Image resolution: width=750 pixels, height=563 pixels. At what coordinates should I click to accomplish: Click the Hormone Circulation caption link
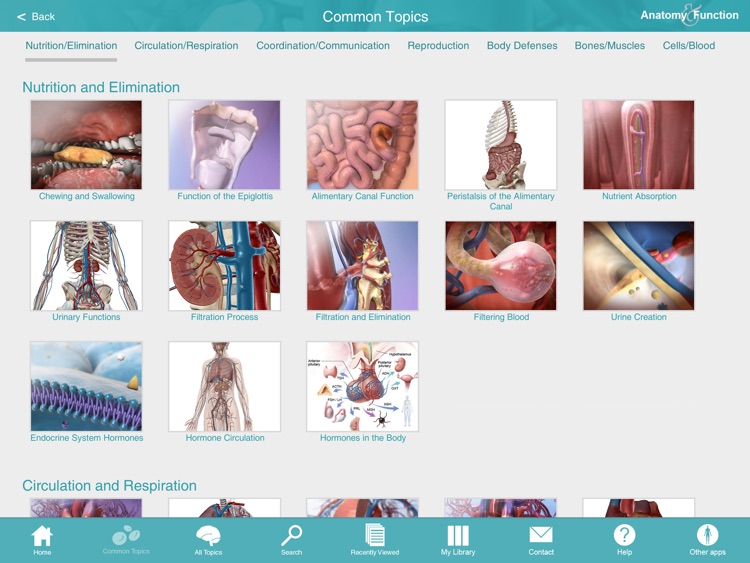pos(225,438)
